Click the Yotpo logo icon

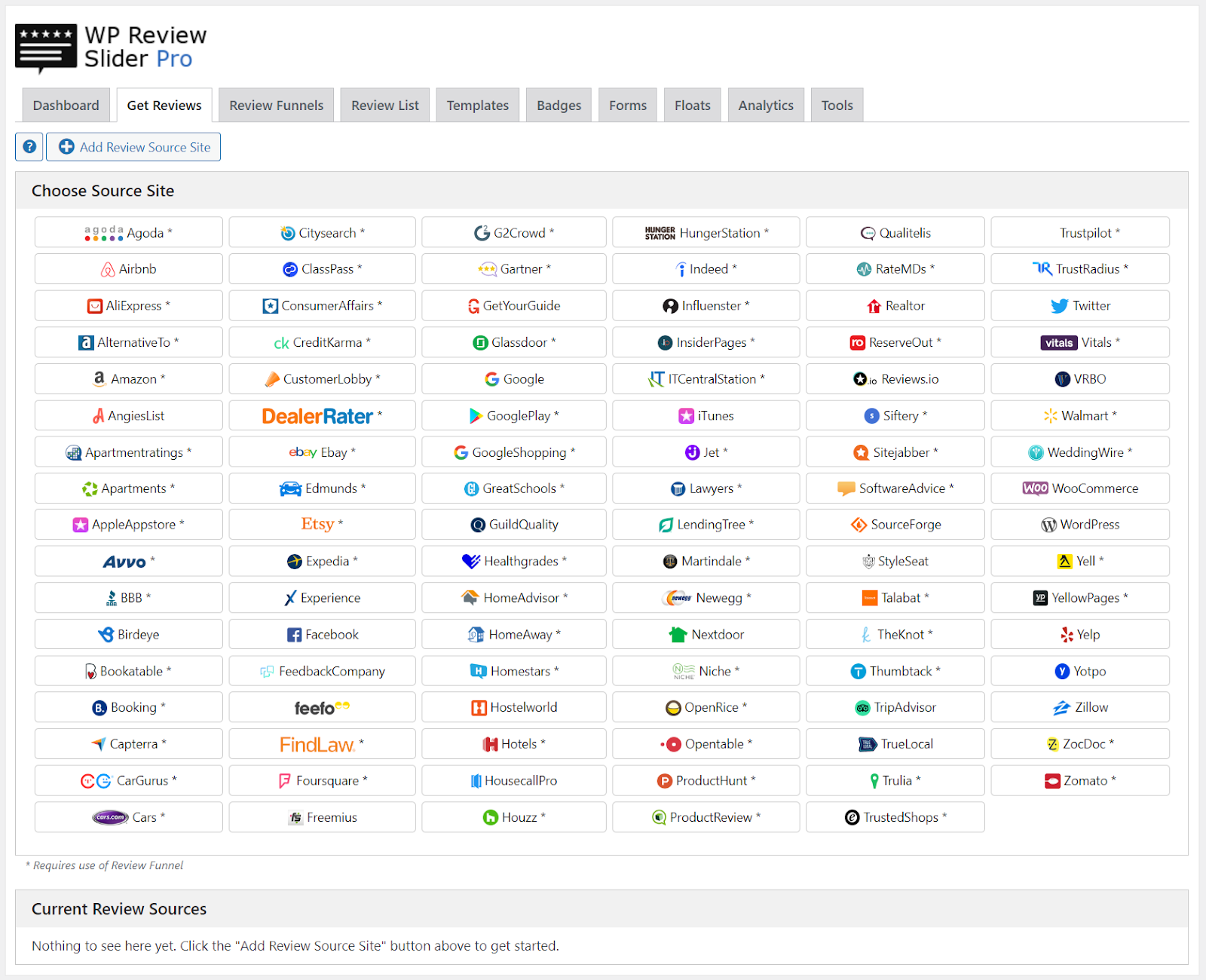(1062, 671)
